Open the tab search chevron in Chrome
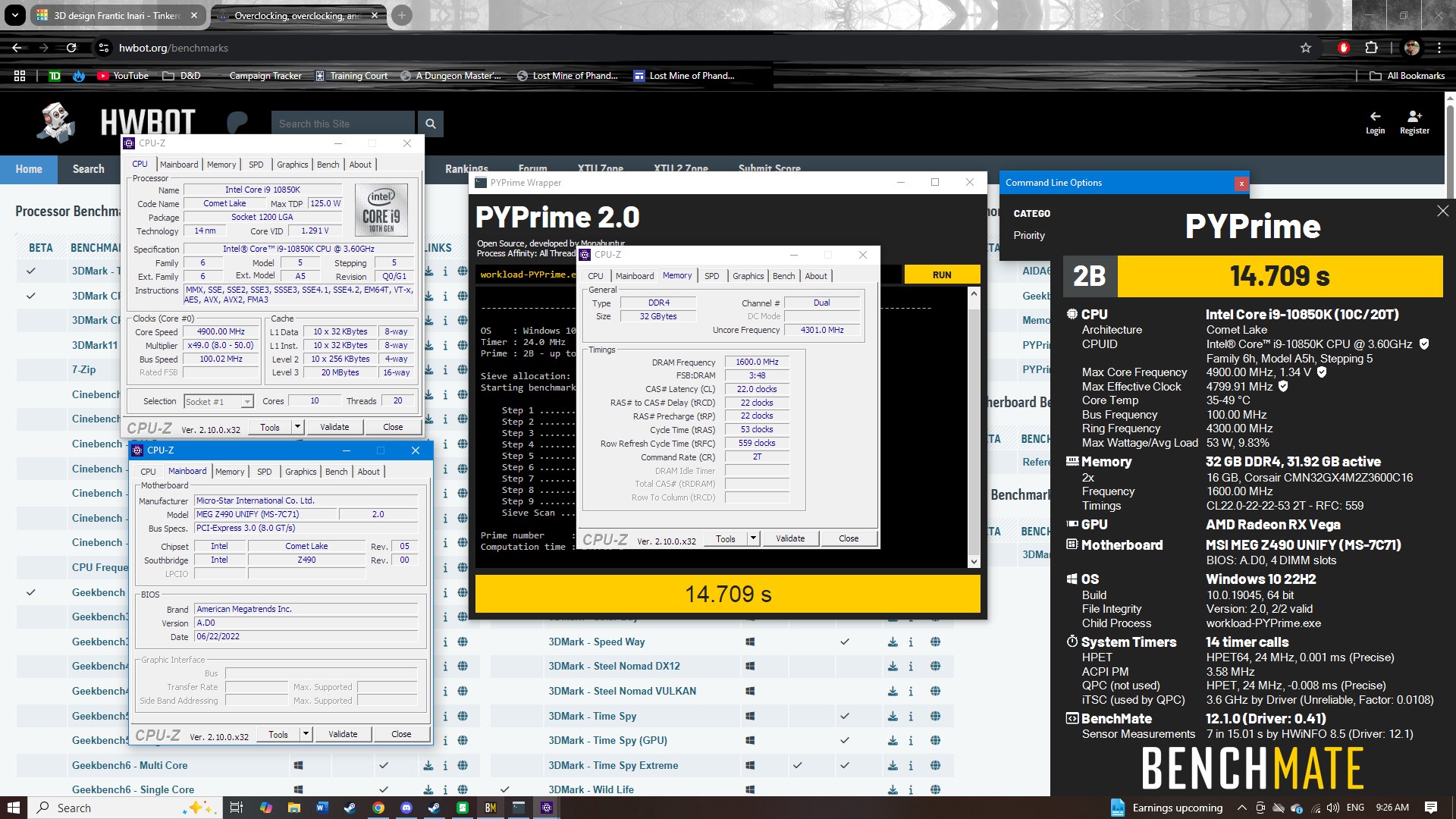Image resolution: width=1456 pixels, height=819 pixels. click(x=15, y=15)
